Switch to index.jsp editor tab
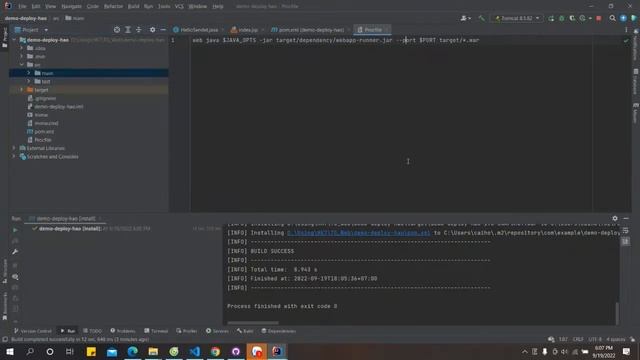 point(247,30)
